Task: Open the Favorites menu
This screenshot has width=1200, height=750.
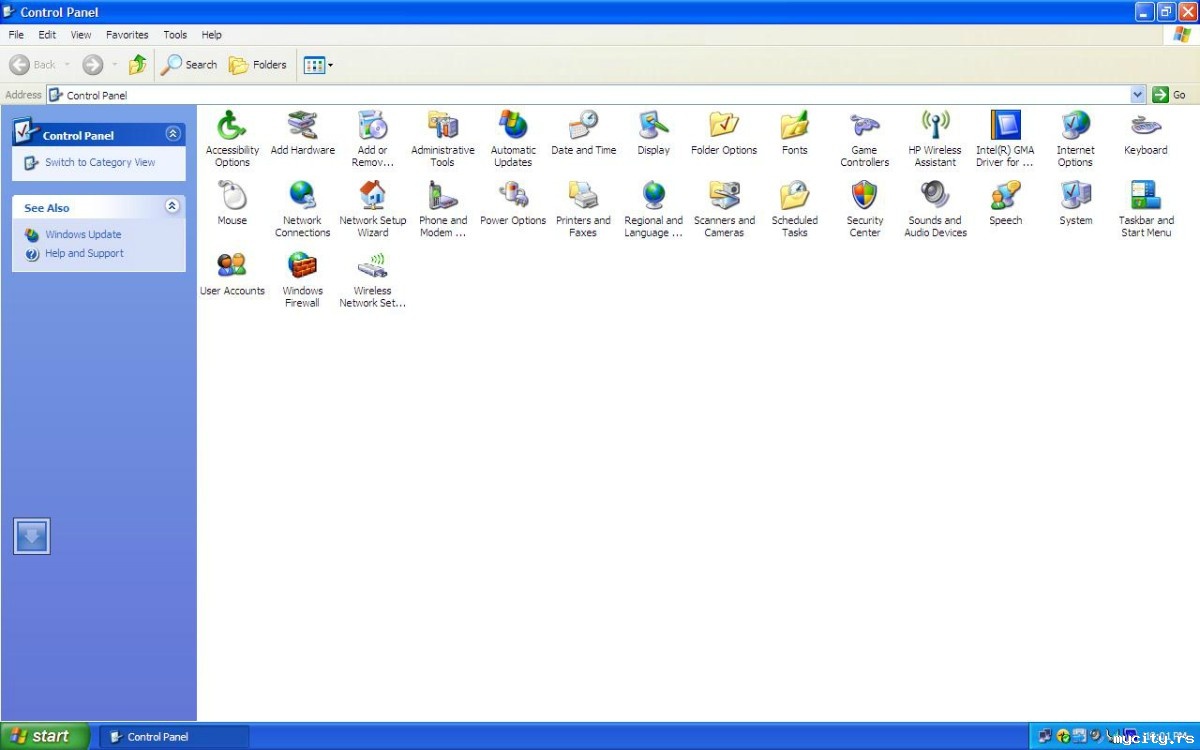Action: pos(127,35)
